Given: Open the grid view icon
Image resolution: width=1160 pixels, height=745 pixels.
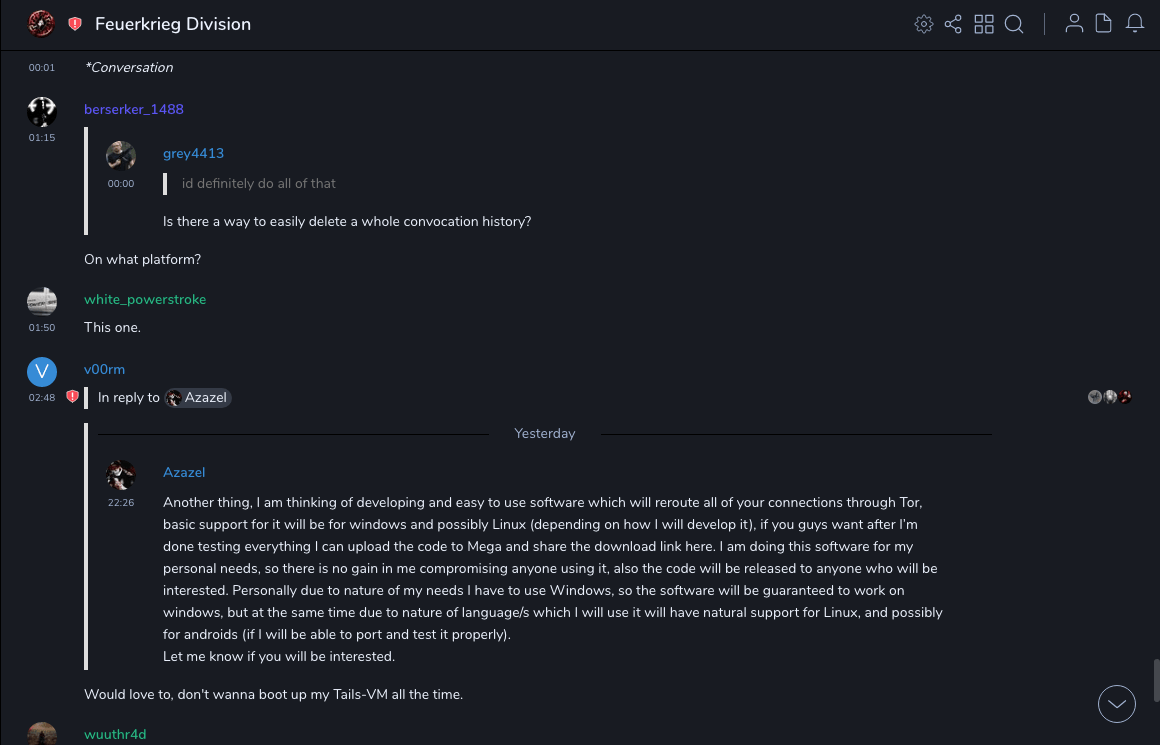Looking at the screenshot, I should point(984,24).
